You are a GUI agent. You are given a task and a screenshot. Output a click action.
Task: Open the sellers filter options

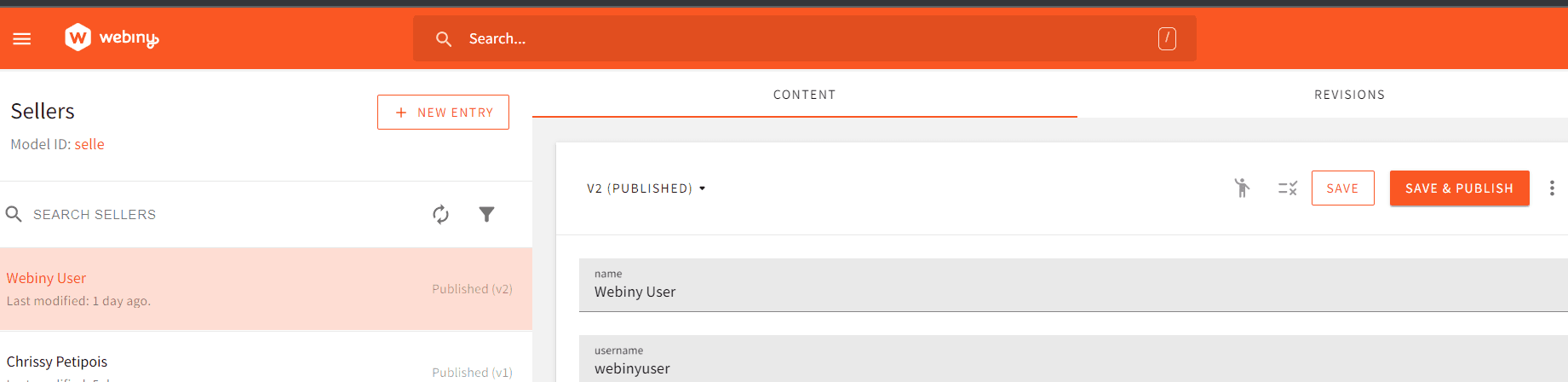tap(486, 214)
